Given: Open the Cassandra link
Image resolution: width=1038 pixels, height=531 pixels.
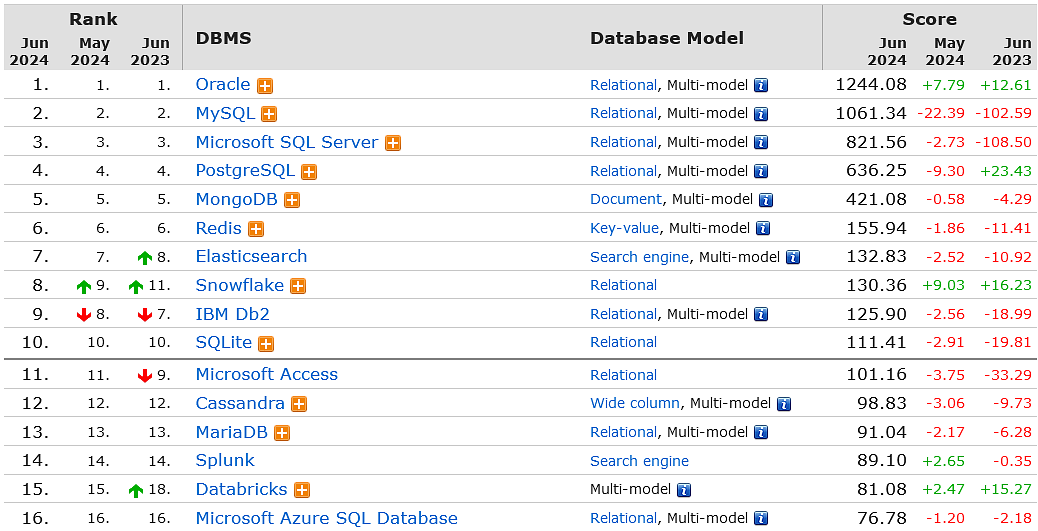Looking at the screenshot, I should 240,403.
